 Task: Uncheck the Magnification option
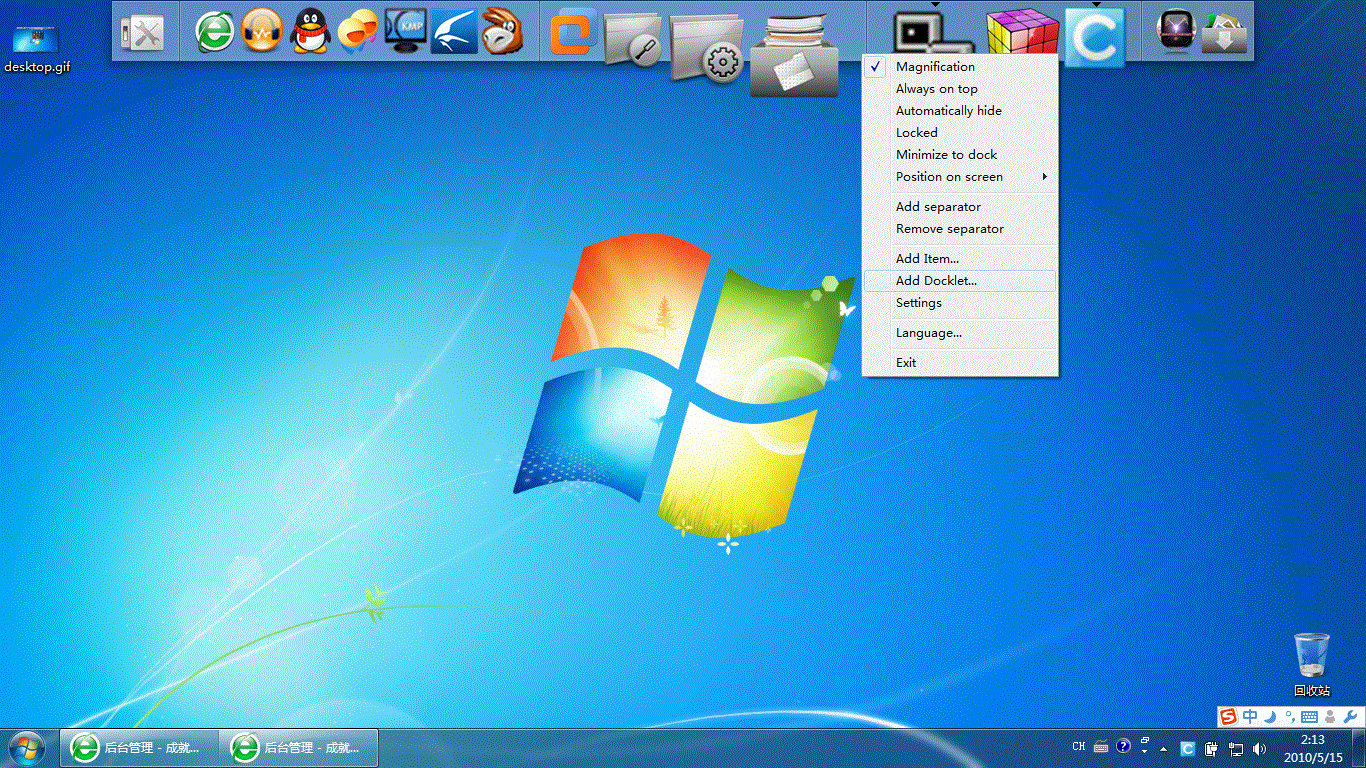[x=960, y=67]
